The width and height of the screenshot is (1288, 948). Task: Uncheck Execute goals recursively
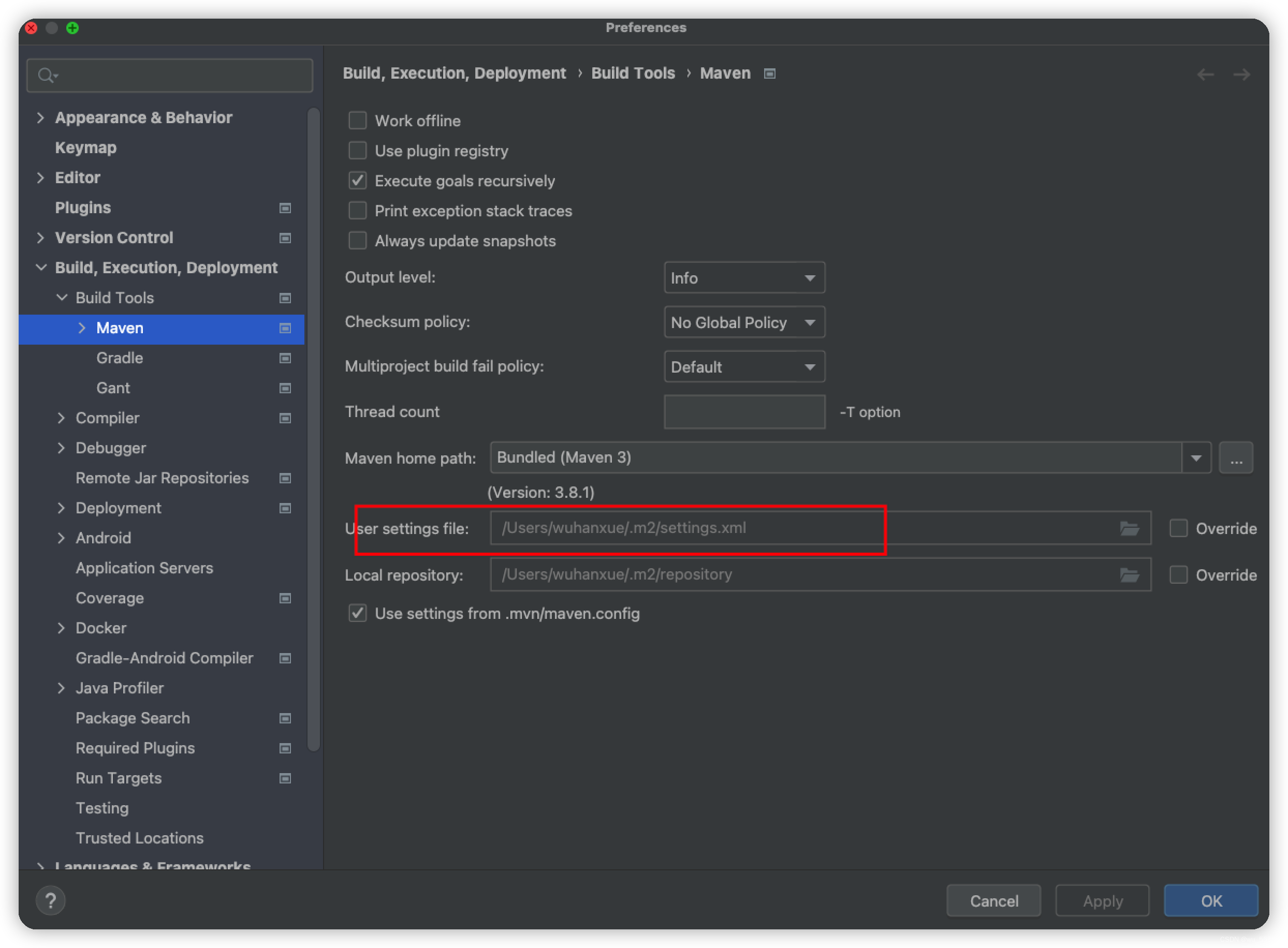358,181
